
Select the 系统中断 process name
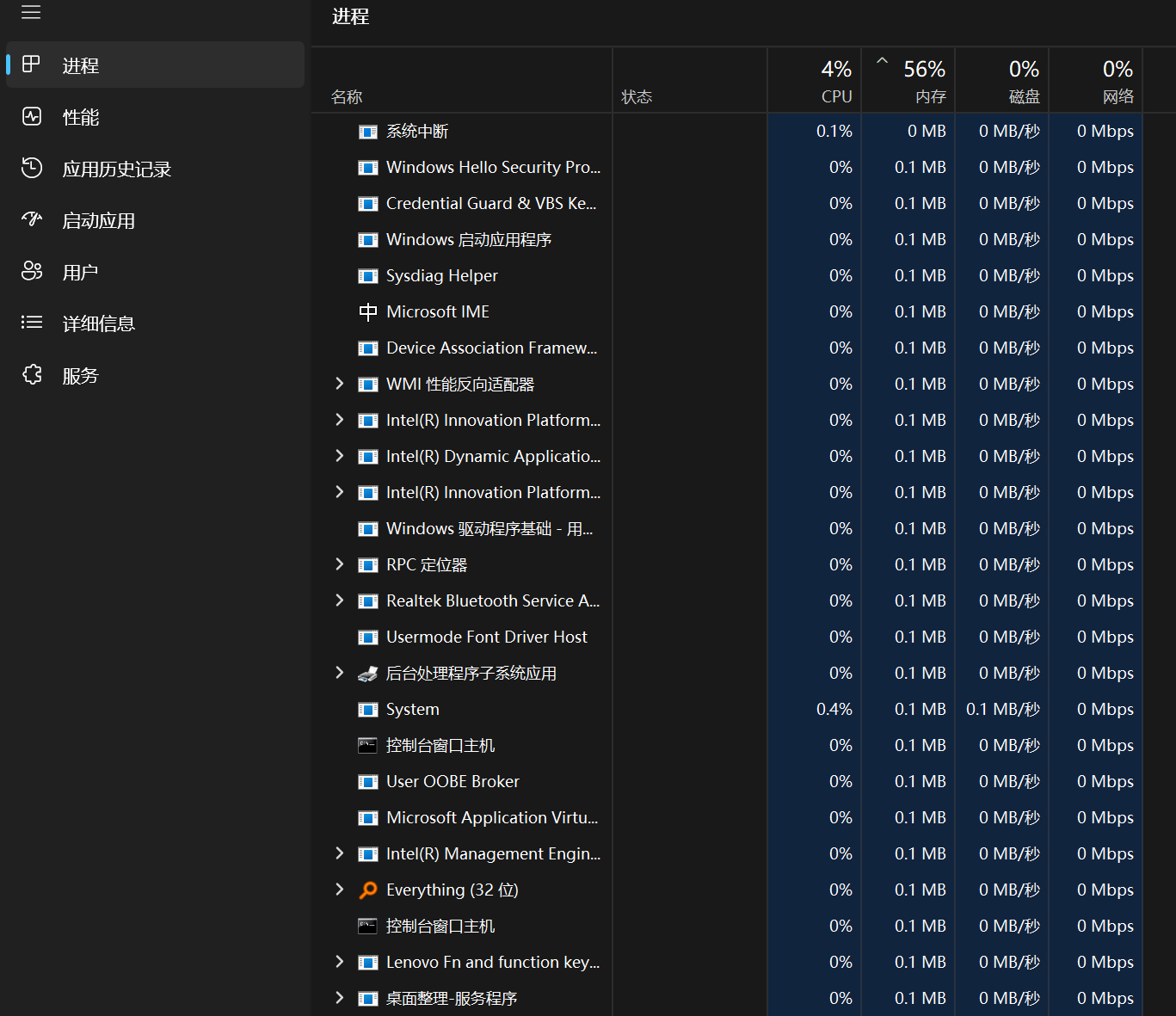pos(417,132)
